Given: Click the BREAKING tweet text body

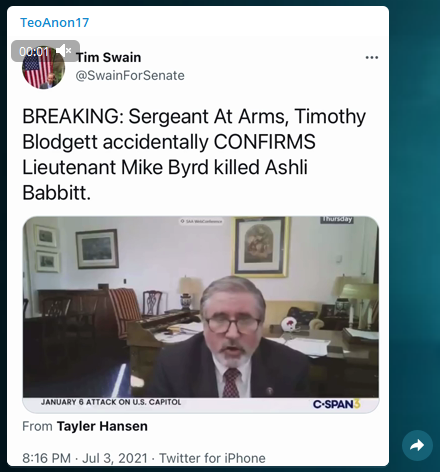Looking at the screenshot, I should pyautogui.click(x=194, y=154).
